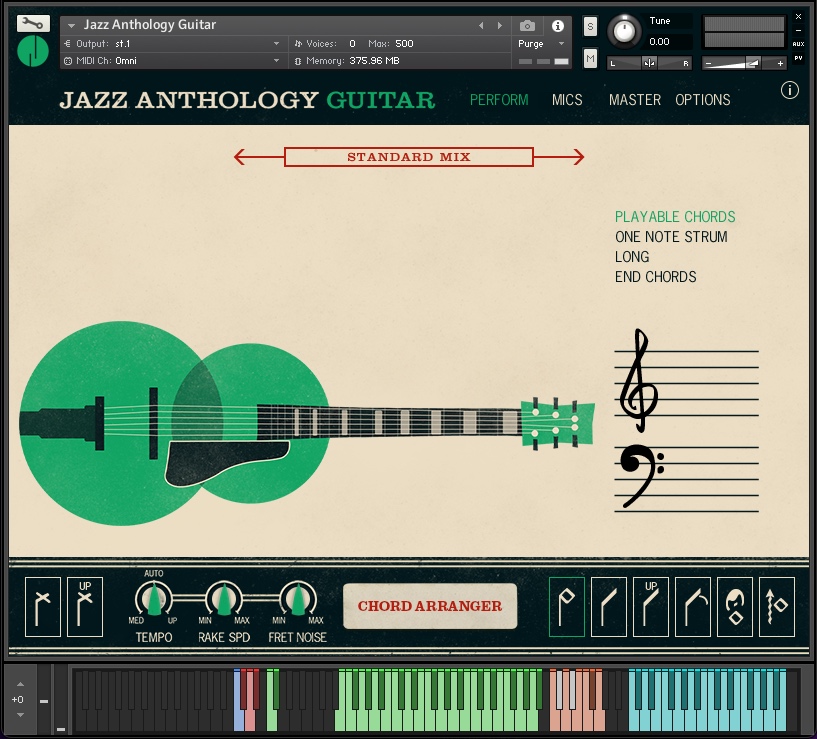
Task: Click the bass clef staff
Action: (x=686, y=478)
